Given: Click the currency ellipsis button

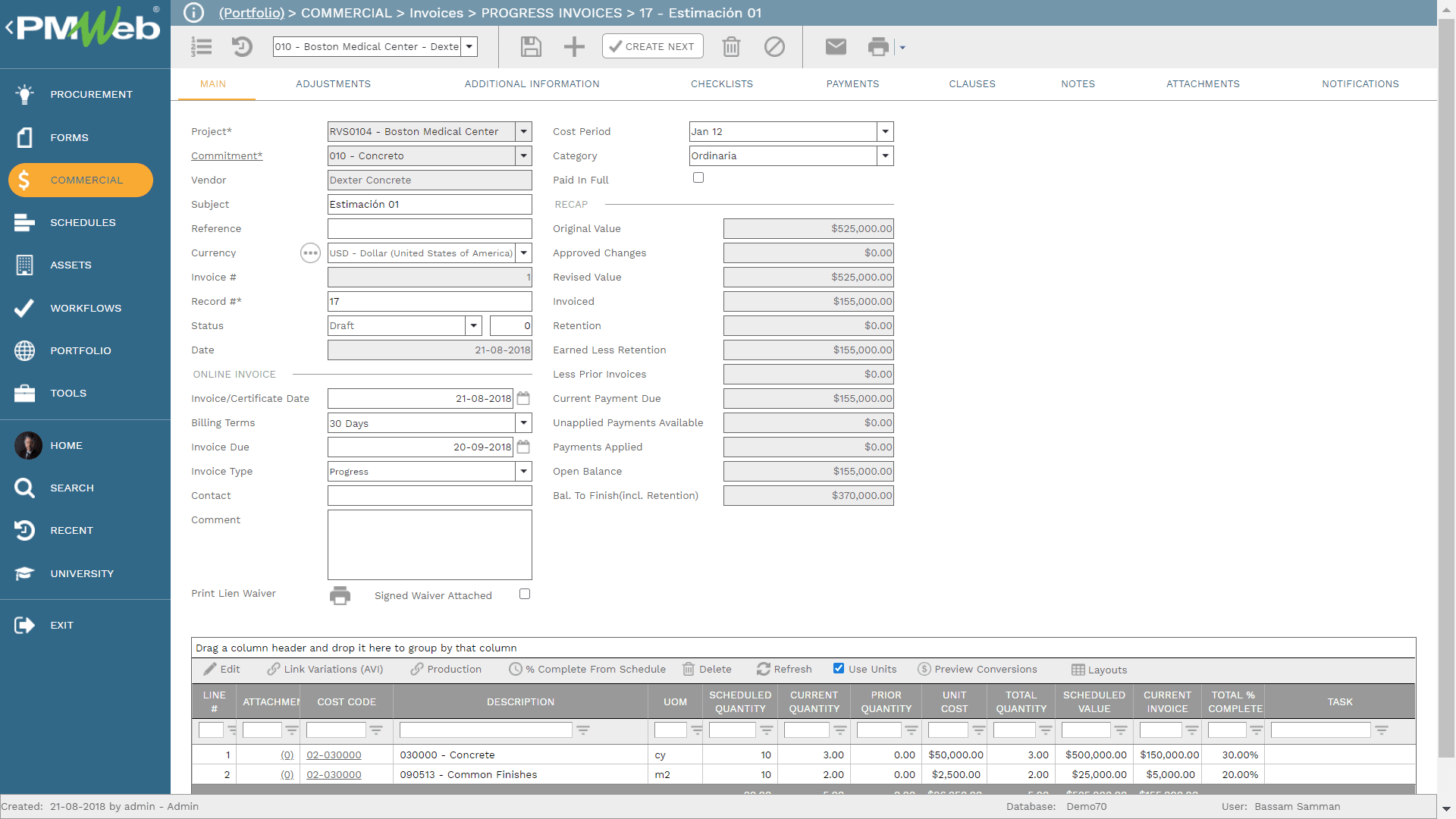Looking at the screenshot, I should click(310, 253).
